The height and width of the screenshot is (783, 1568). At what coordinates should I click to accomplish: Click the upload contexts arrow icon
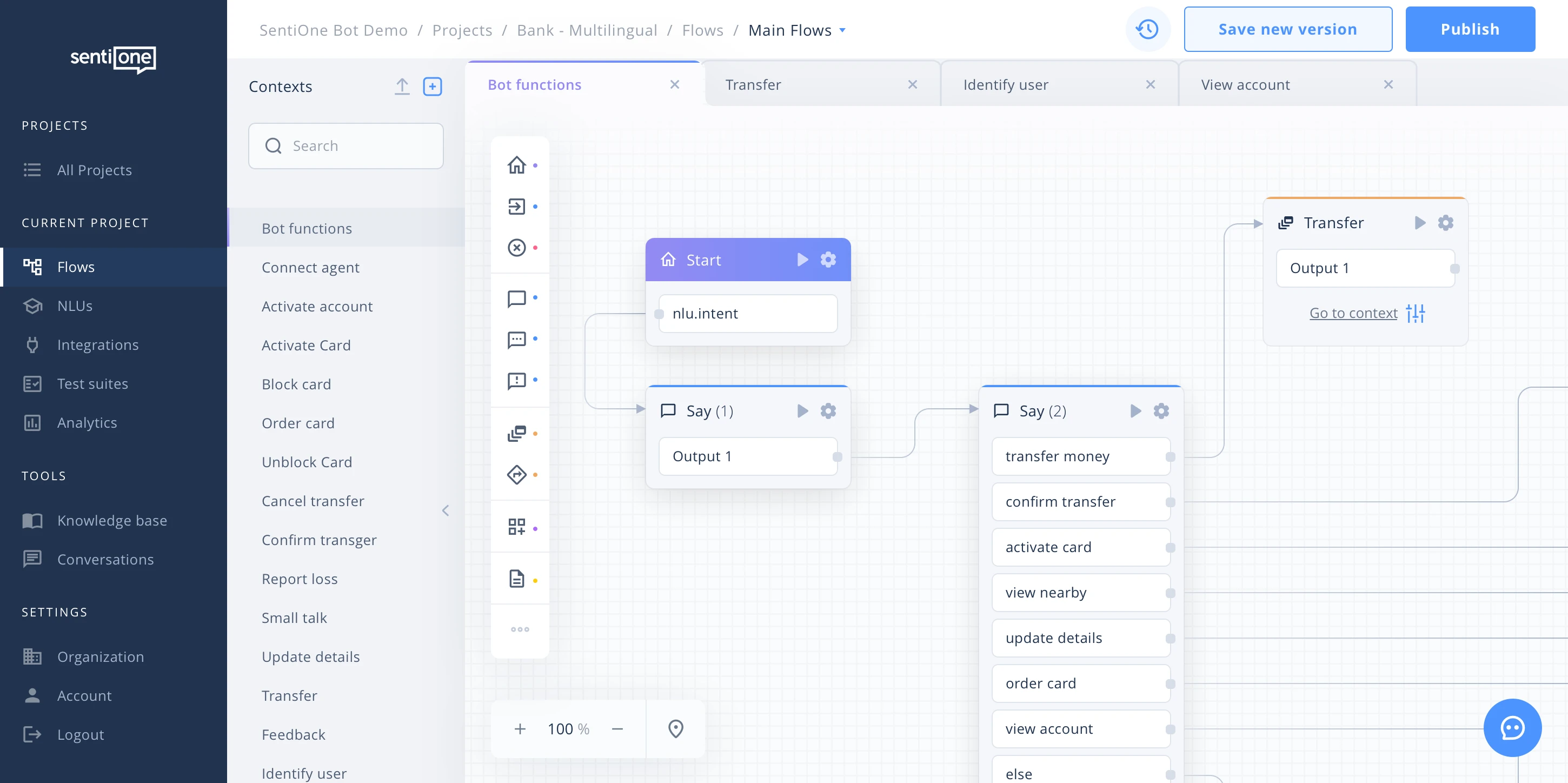point(402,87)
